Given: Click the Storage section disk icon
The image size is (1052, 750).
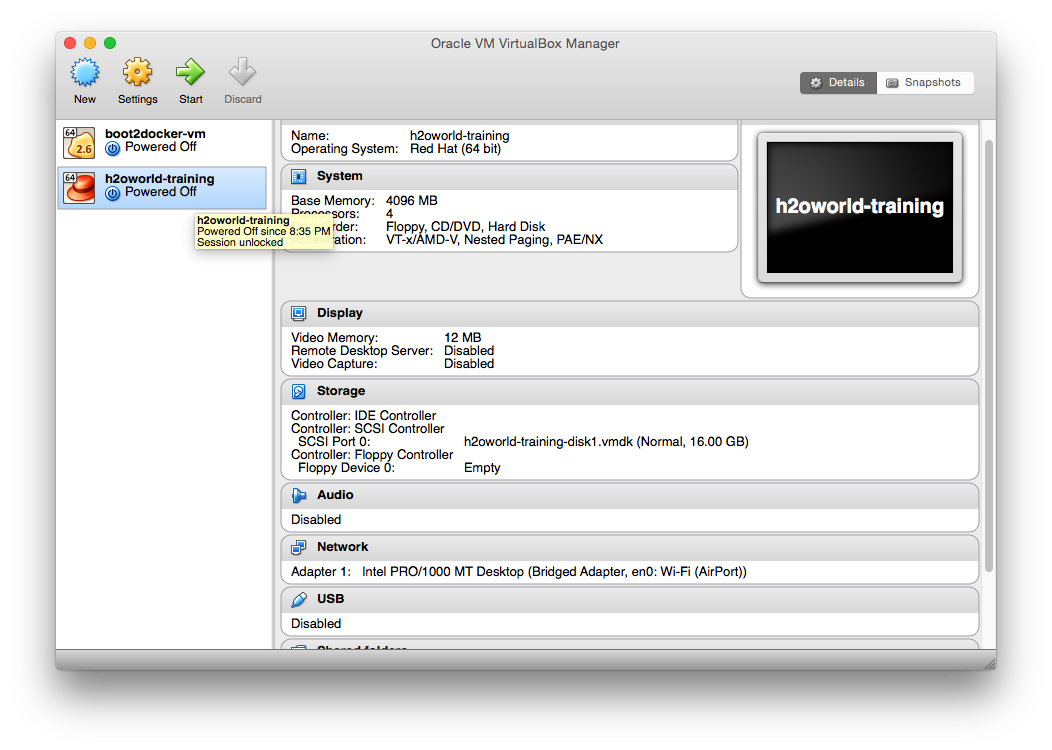Looking at the screenshot, I should pyautogui.click(x=299, y=391).
